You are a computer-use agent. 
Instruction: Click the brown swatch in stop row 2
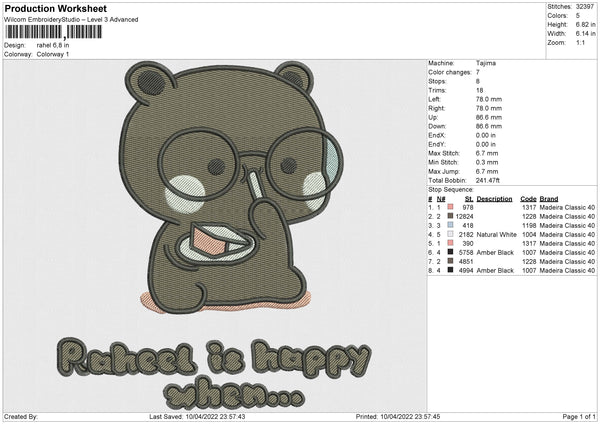[450, 216]
